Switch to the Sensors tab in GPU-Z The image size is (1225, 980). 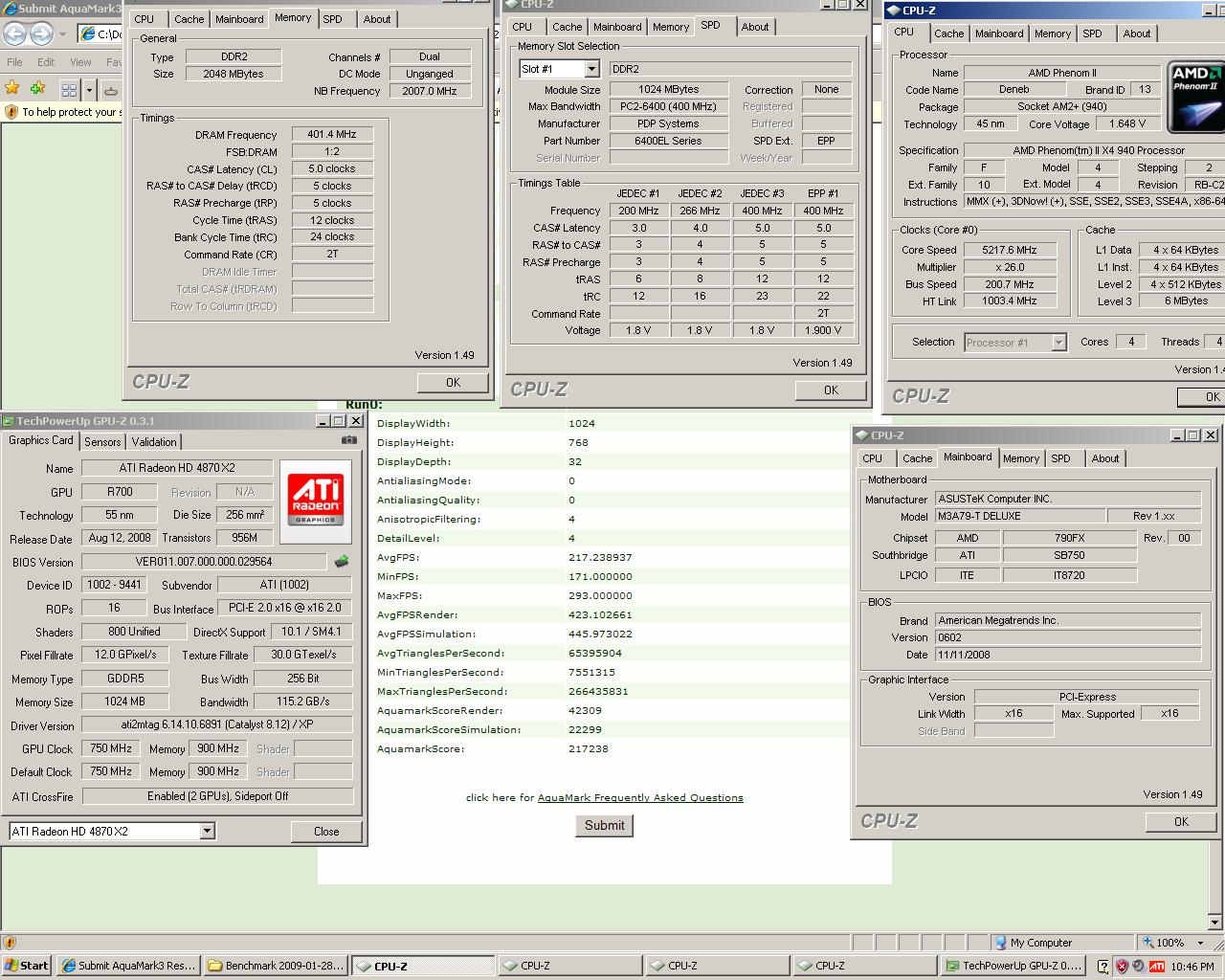(102, 441)
